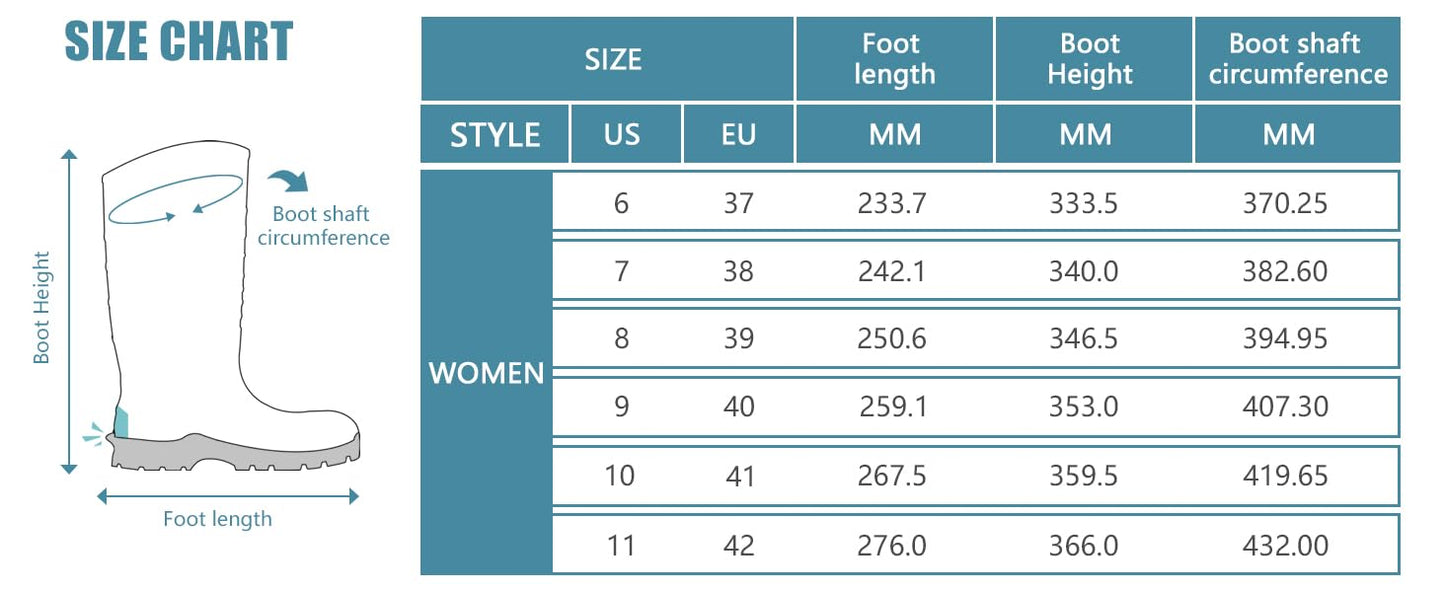Click the EU 39 size cell
The width and height of the screenshot is (1445, 592).
coord(738,339)
